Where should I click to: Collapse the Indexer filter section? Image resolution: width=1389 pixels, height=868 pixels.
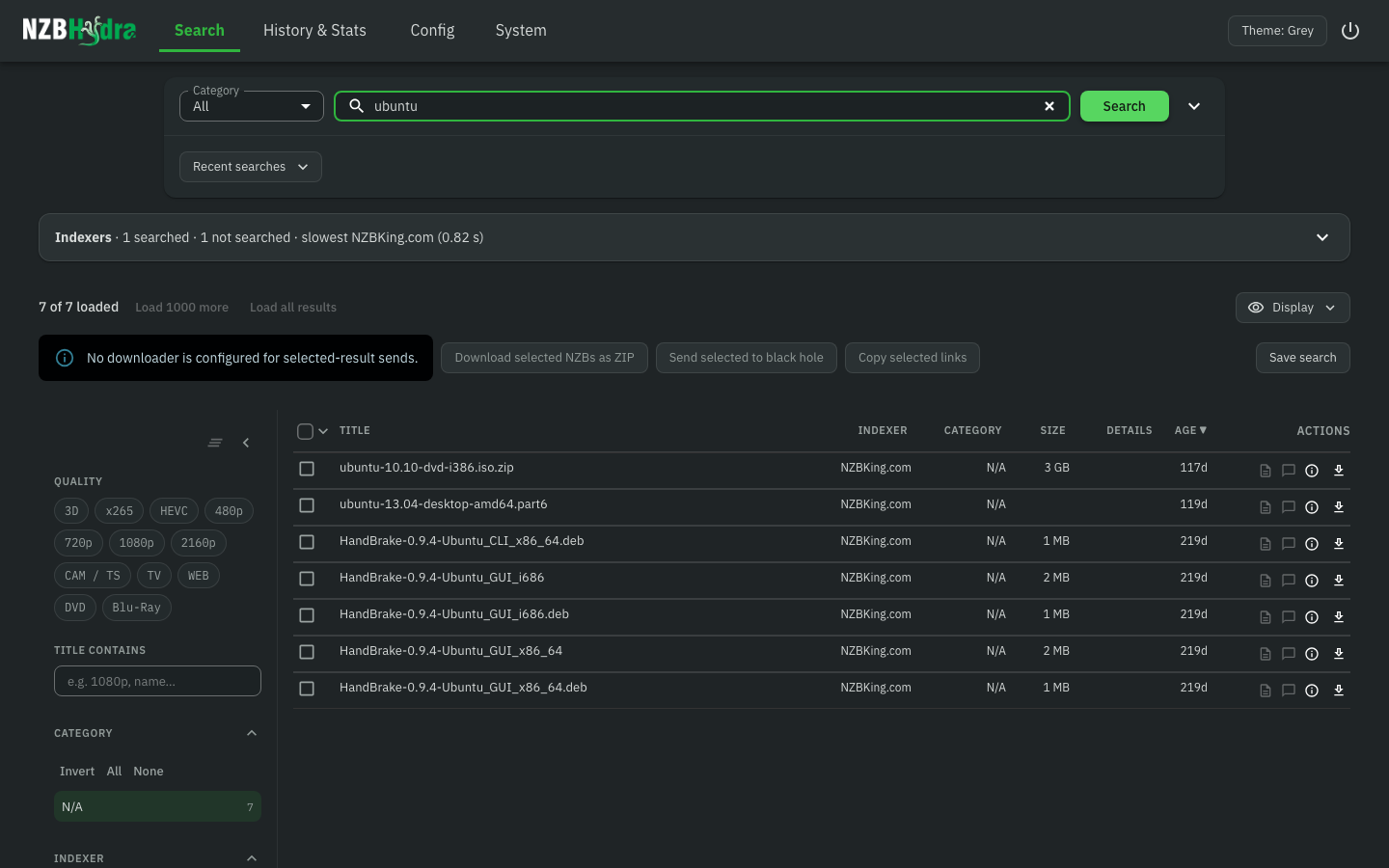coord(252,858)
